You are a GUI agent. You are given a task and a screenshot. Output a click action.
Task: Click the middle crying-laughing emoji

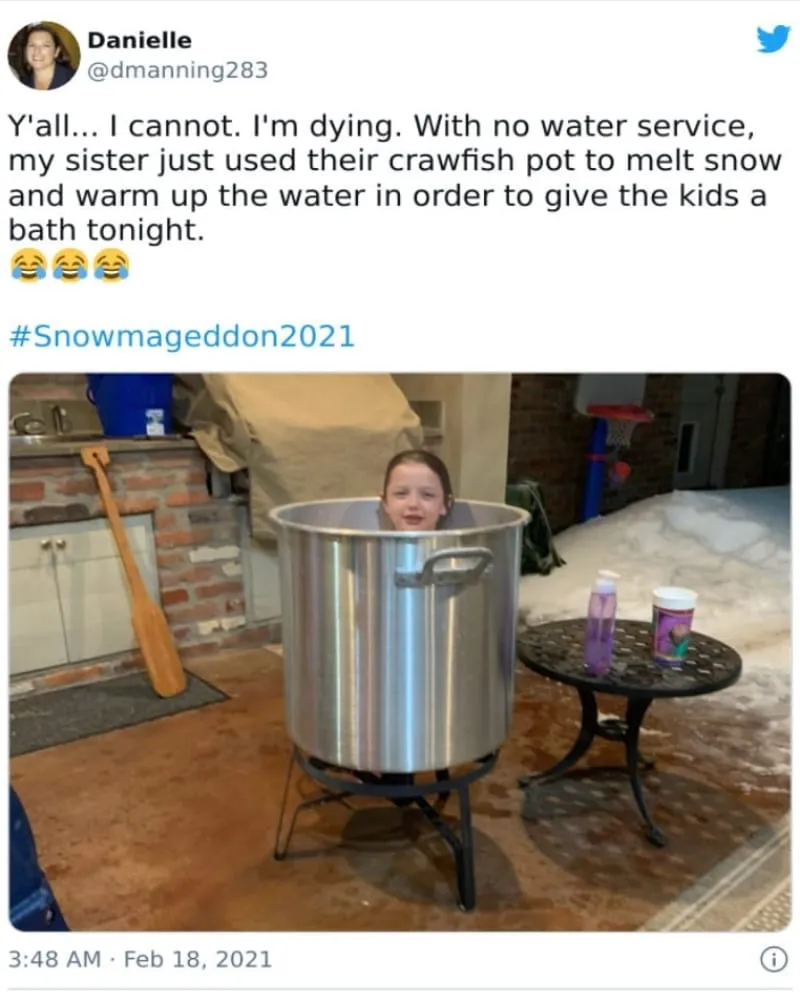(x=70, y=265)
